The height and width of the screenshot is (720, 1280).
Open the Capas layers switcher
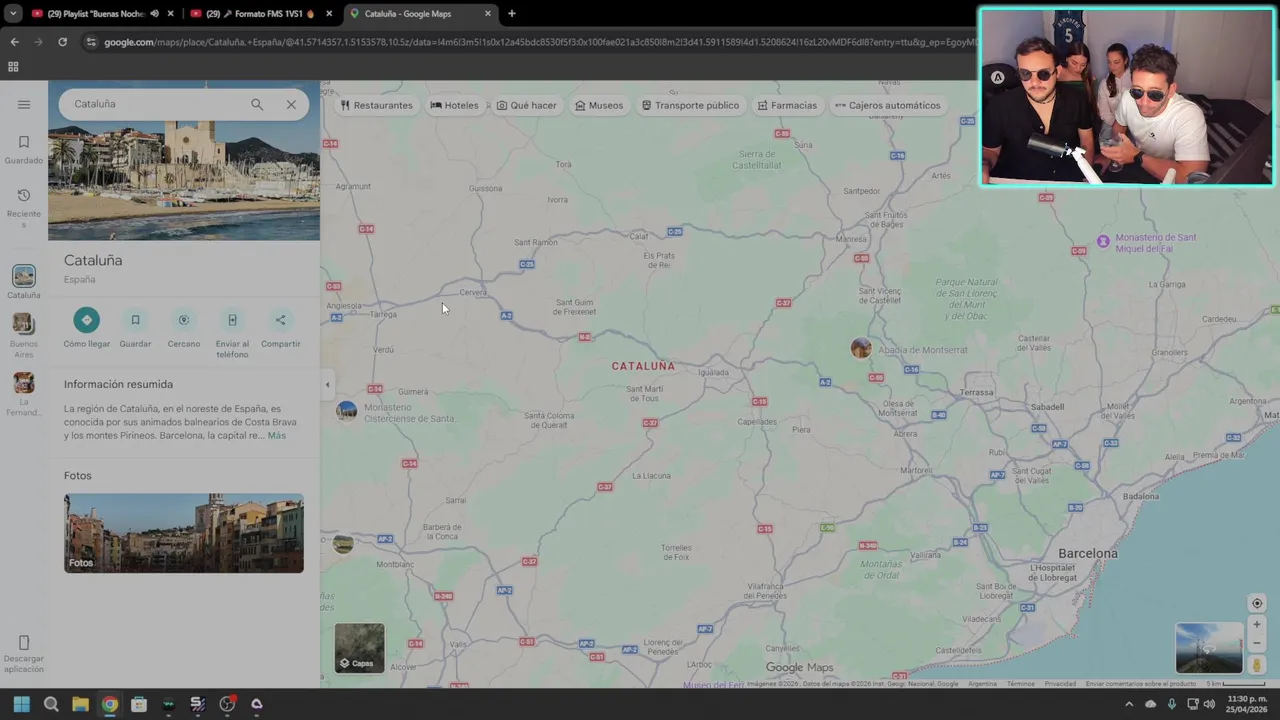(x=359, y=648)
